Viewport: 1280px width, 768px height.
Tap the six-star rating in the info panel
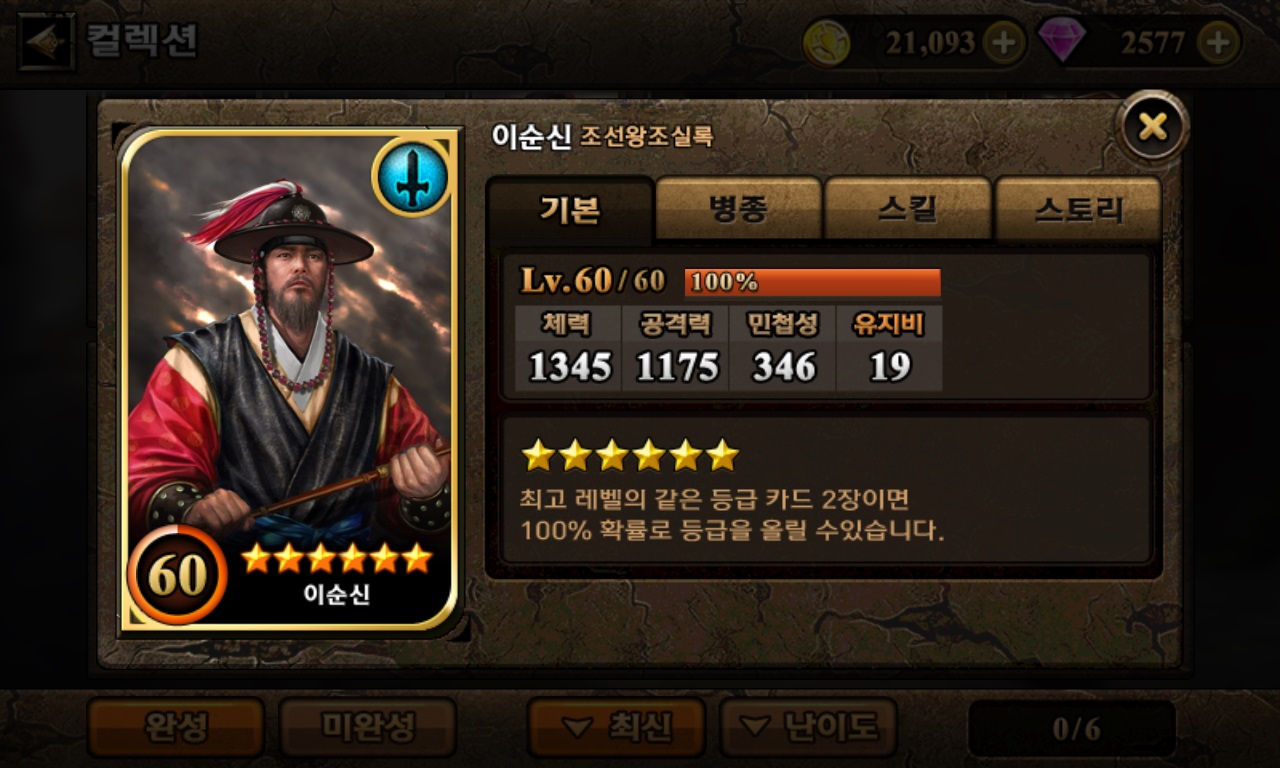pos(630,455)
